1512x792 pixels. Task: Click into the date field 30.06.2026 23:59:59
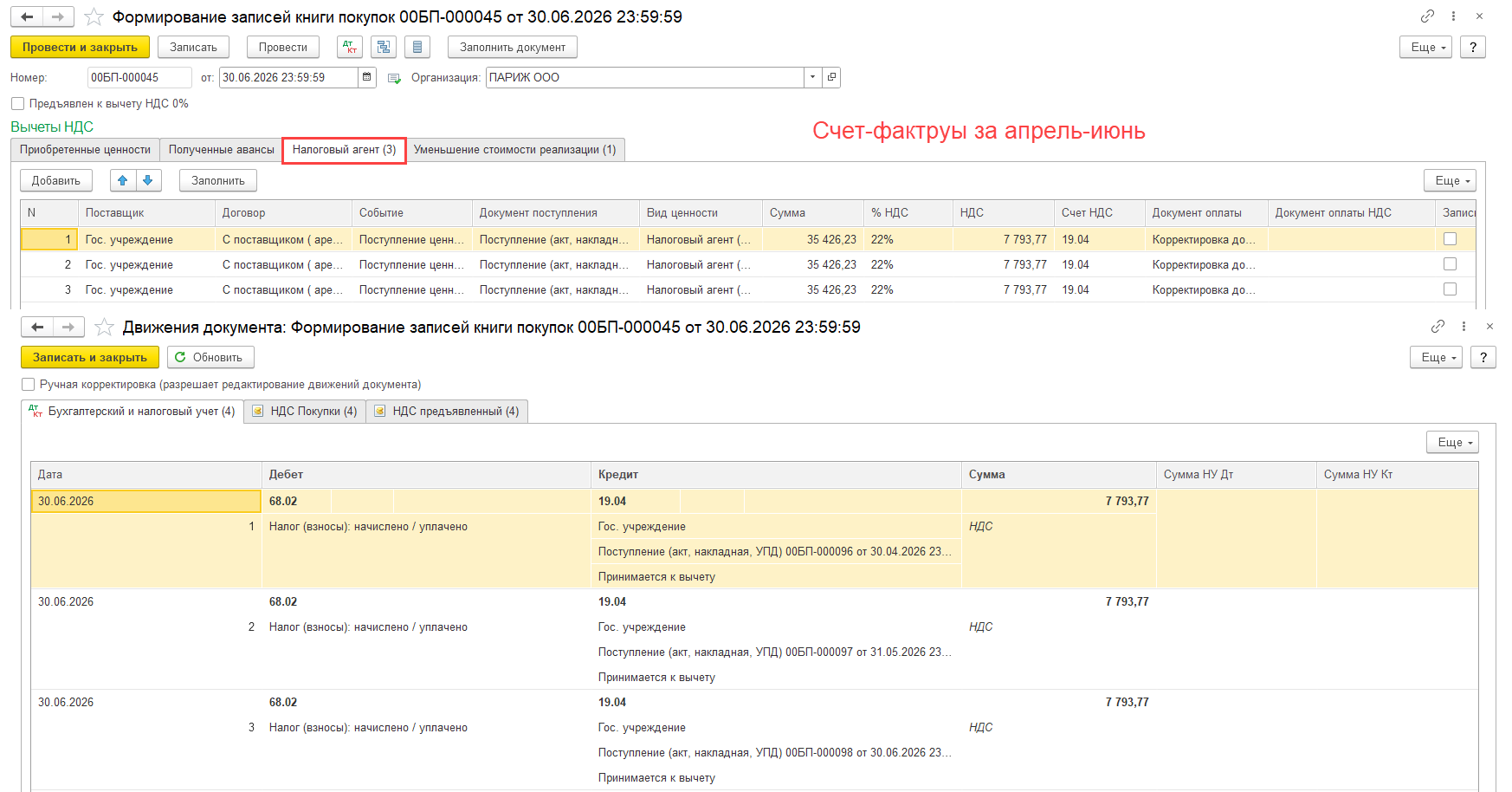coord(289,77)
